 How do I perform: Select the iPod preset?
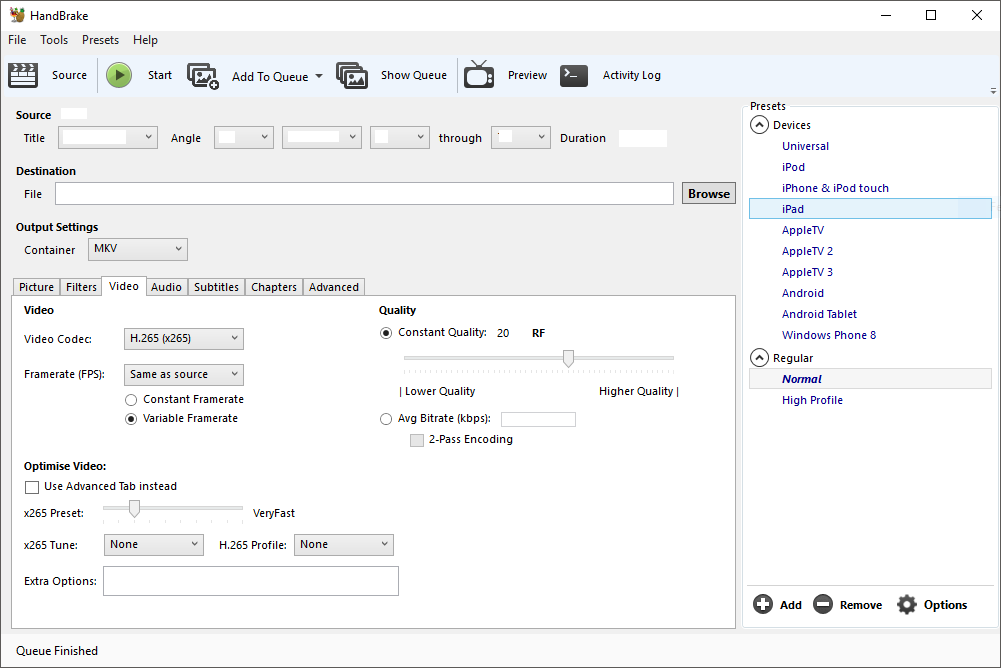794,167
